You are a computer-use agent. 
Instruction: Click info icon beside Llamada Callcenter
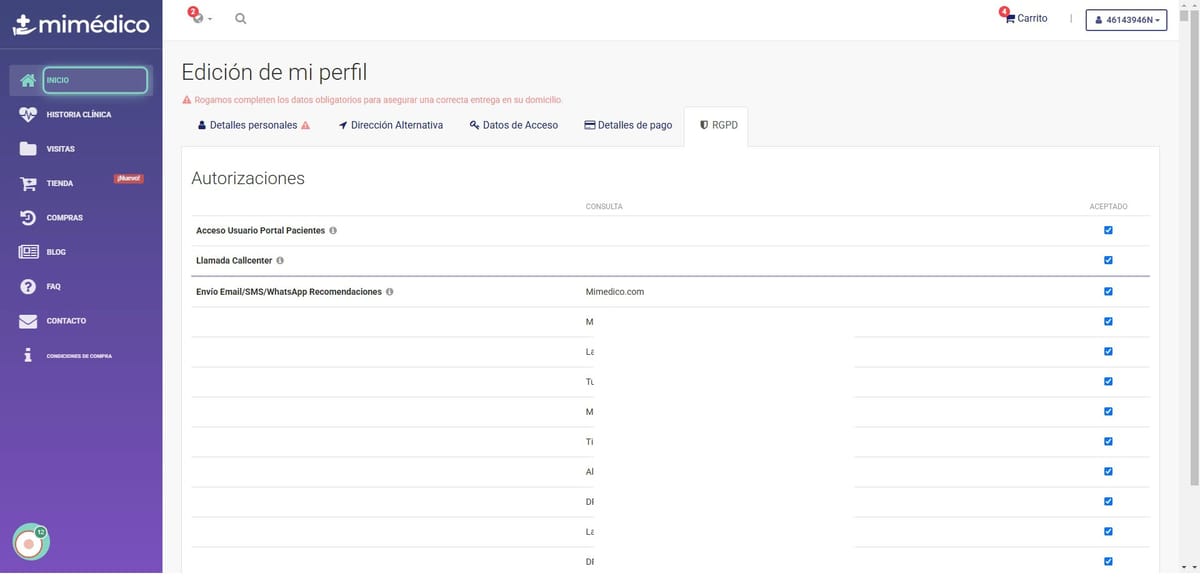(x=280, y=261)
